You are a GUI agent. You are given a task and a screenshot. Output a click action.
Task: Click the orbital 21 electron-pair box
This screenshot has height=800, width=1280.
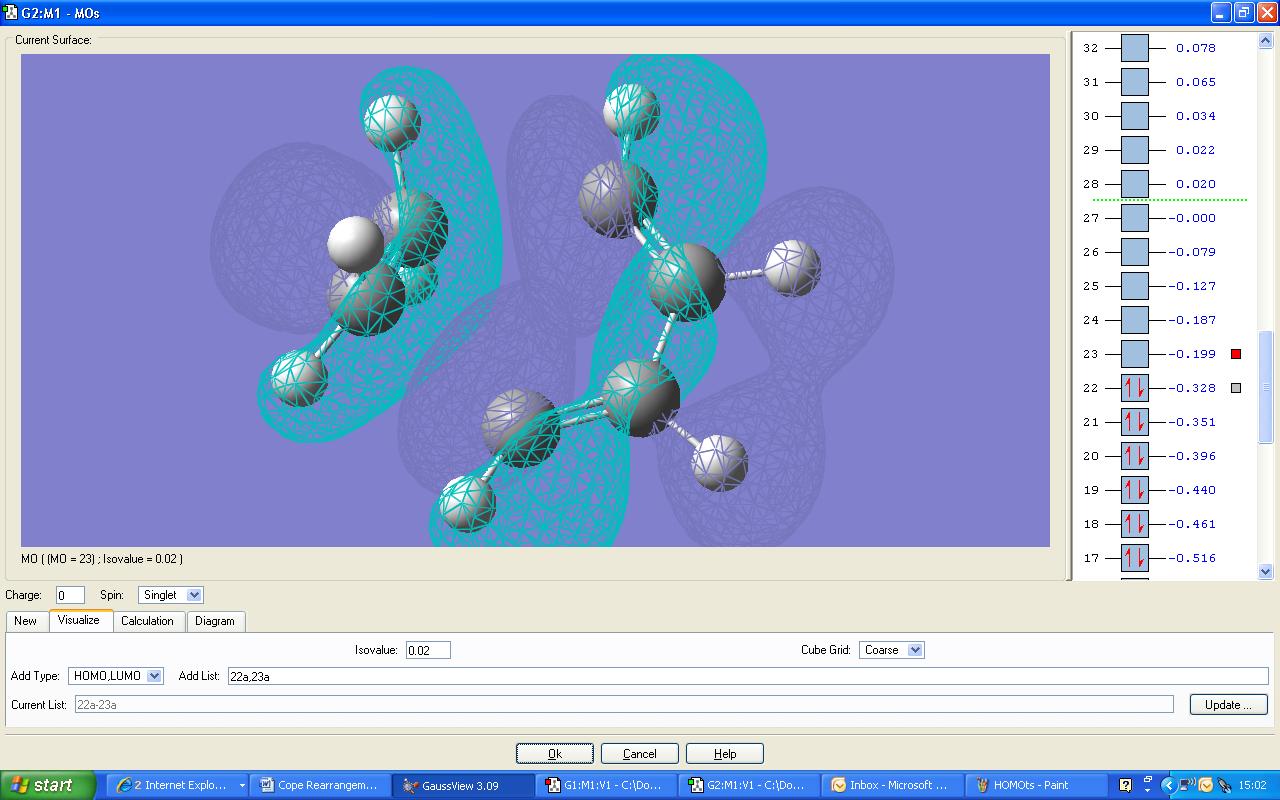coord(1134,422)
